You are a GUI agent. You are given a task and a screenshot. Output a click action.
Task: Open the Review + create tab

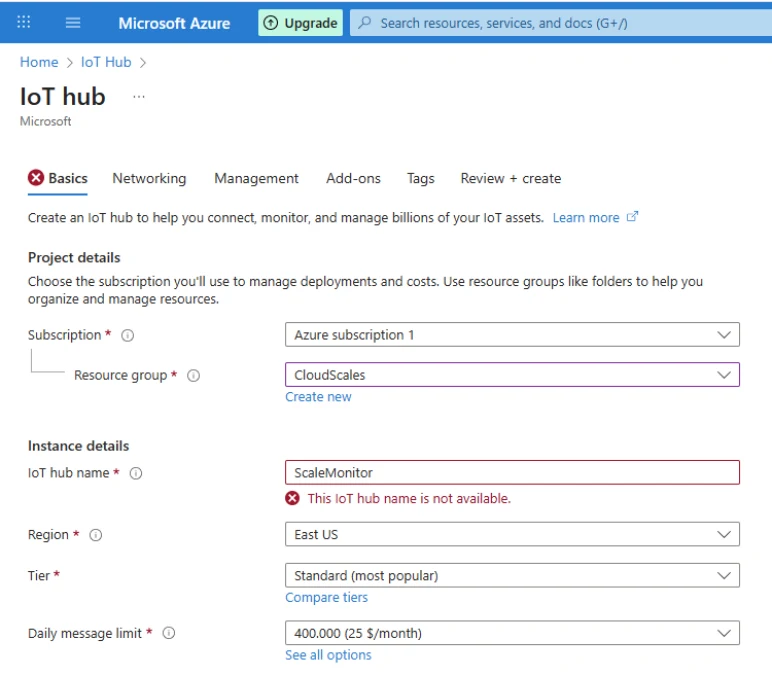pos(511,178)
